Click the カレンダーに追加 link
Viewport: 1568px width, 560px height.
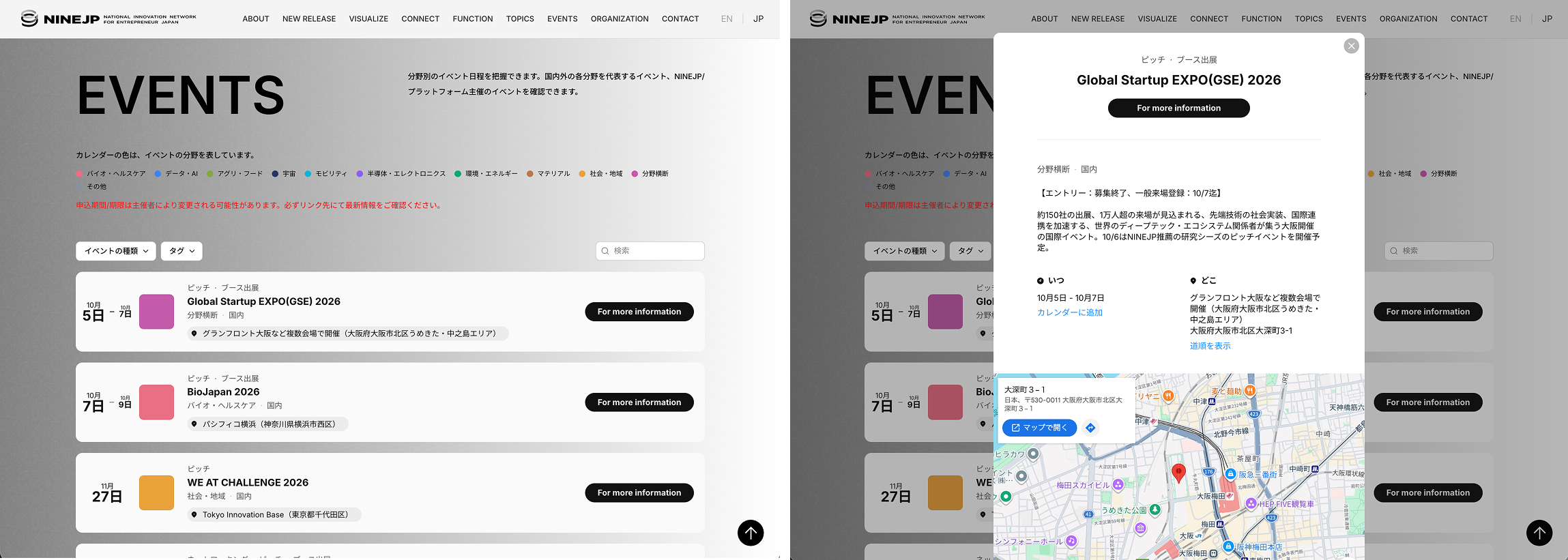(x=1070, y=312)
